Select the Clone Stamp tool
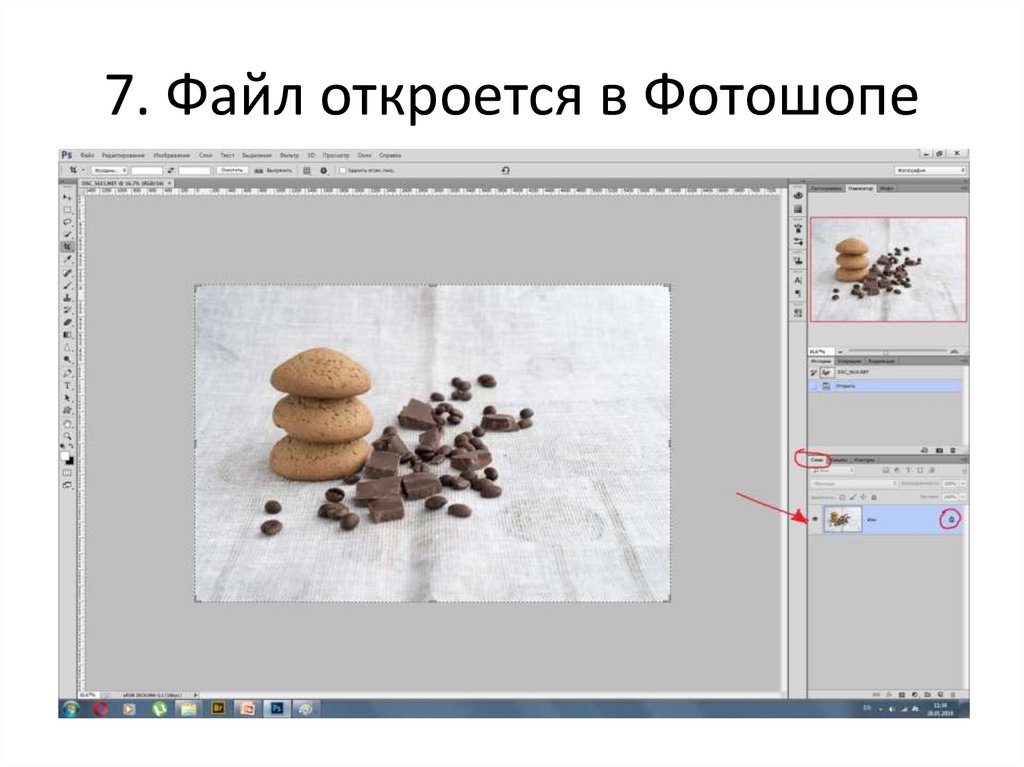 [x=67, y=297]
